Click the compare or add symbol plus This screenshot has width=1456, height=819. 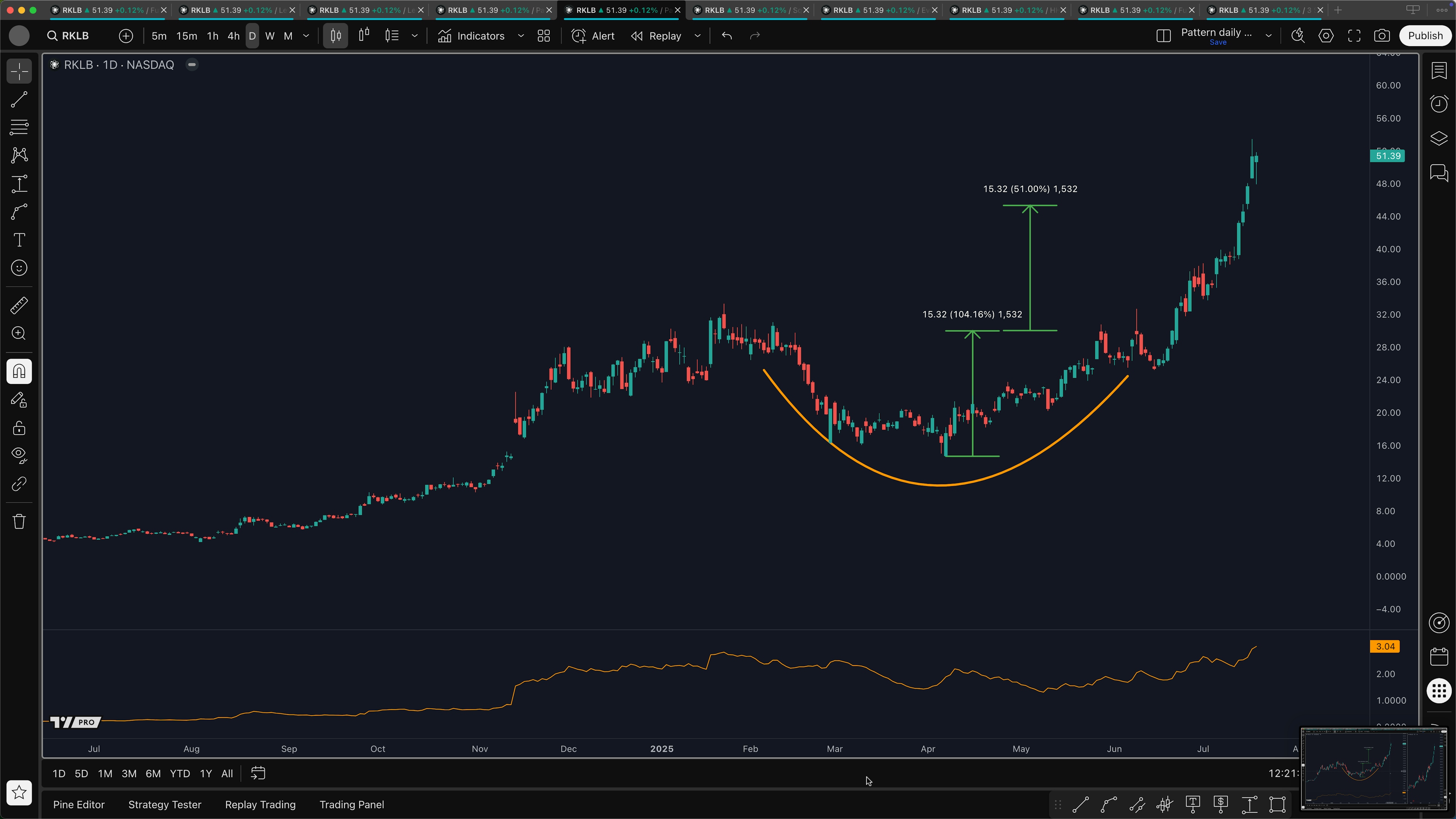126,36
